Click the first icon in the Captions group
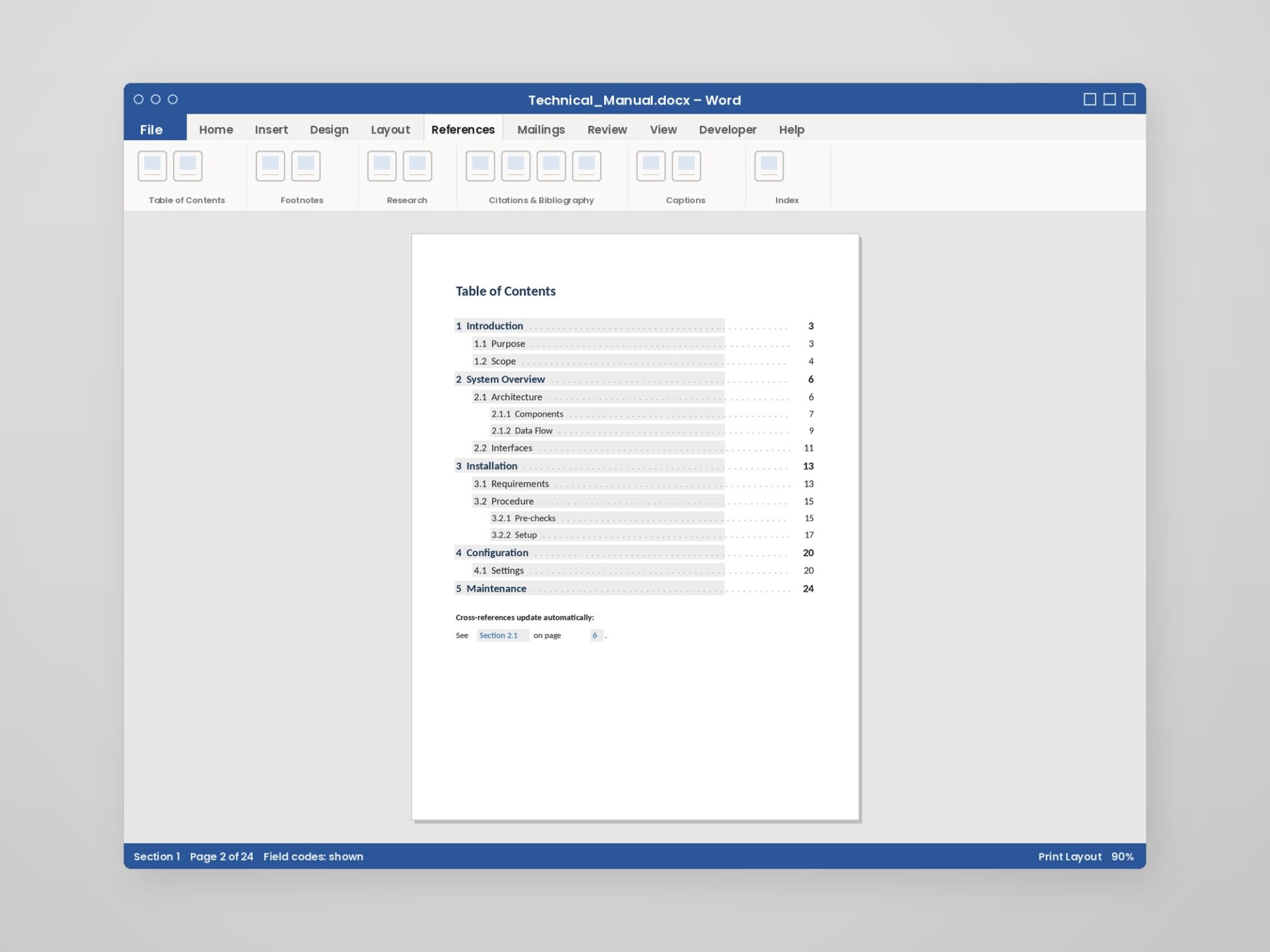Viewport: 1270px width, 952px height. click(x=651, y=166)
